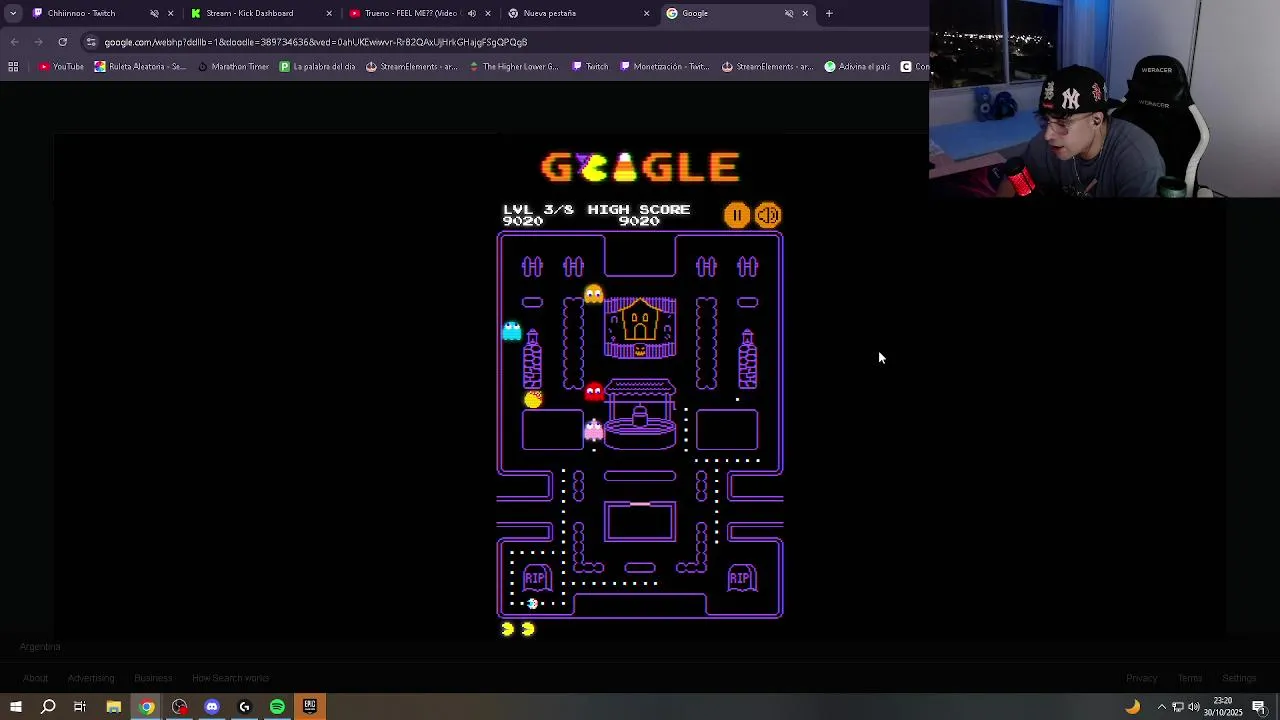Open Task View in taskbar
Viewport: 1280px width, 720px height.
(80, 707)
